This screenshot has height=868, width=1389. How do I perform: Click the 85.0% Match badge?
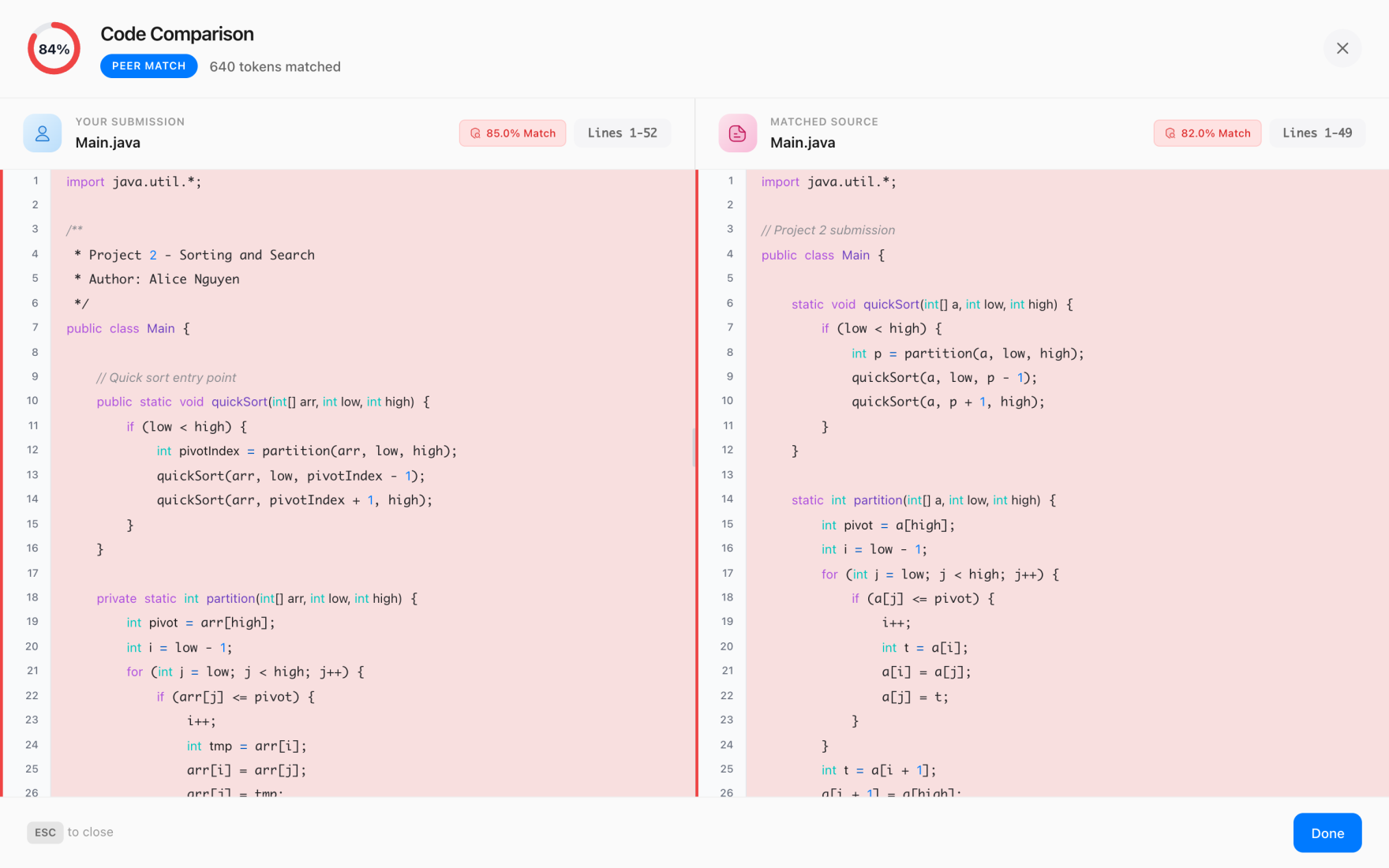[512, 133]
